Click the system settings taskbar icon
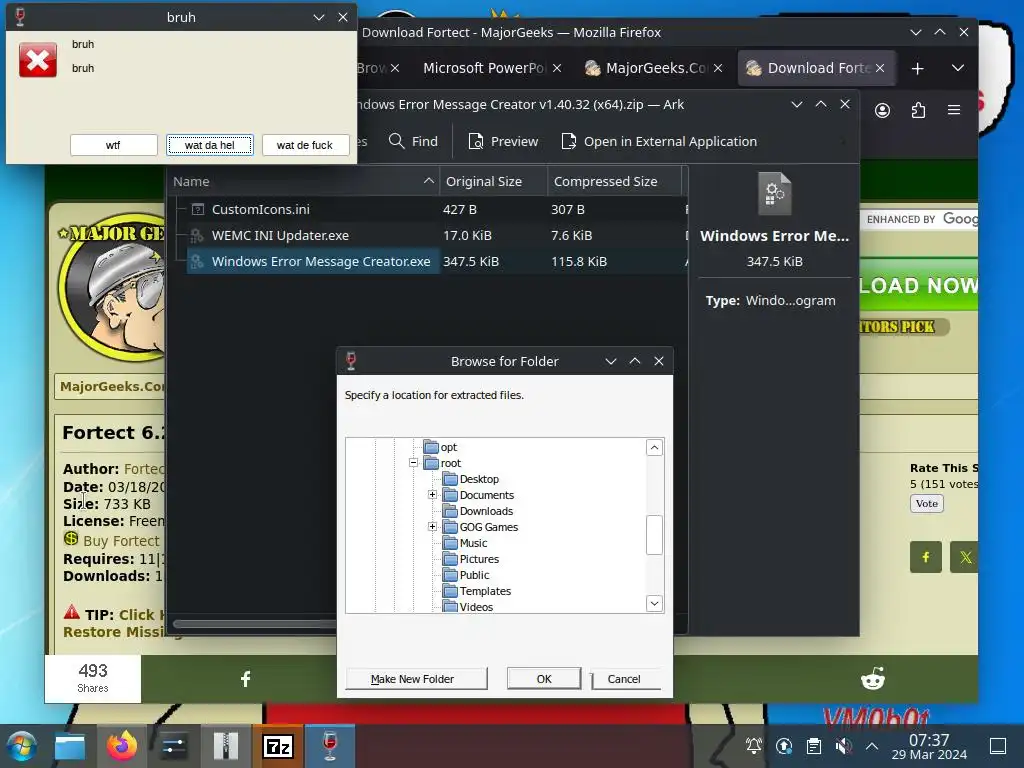The width and height of the screenshot is (1024, 768). pyautogui.click(x=173, y=746)
